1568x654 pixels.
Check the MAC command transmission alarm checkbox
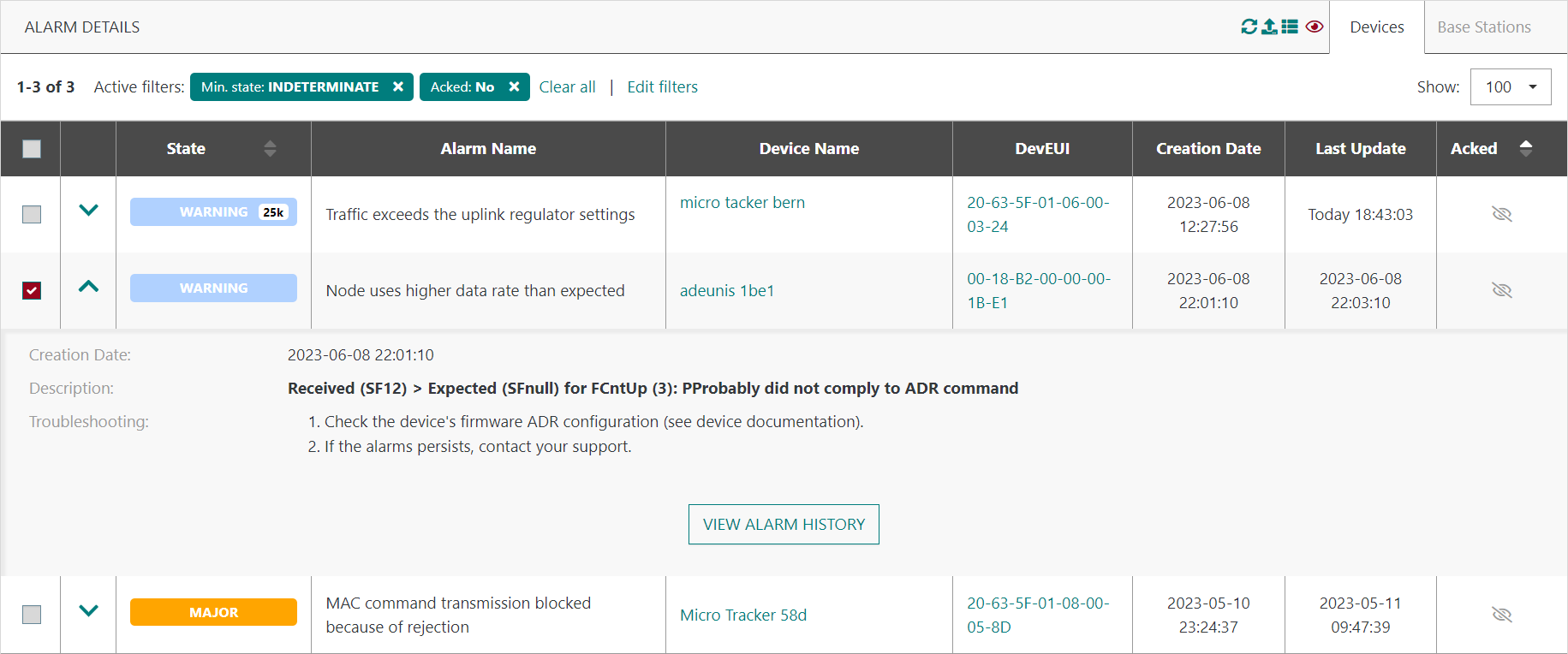(32, 615)
